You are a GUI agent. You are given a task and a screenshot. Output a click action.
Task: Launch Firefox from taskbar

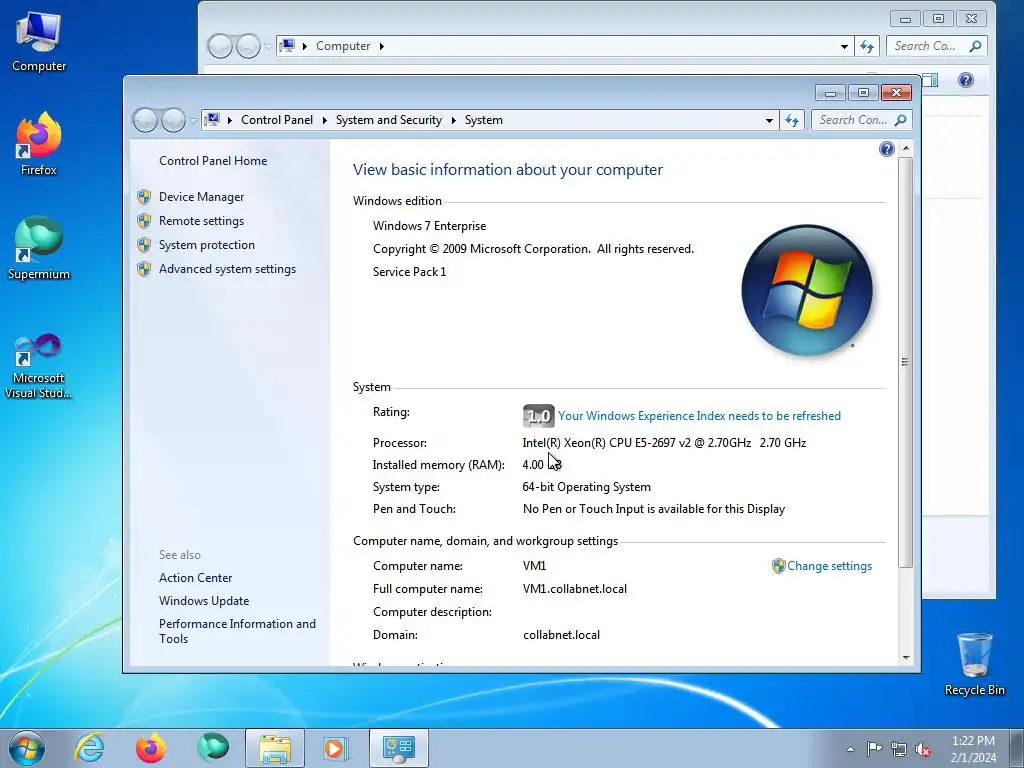[150, 748]
